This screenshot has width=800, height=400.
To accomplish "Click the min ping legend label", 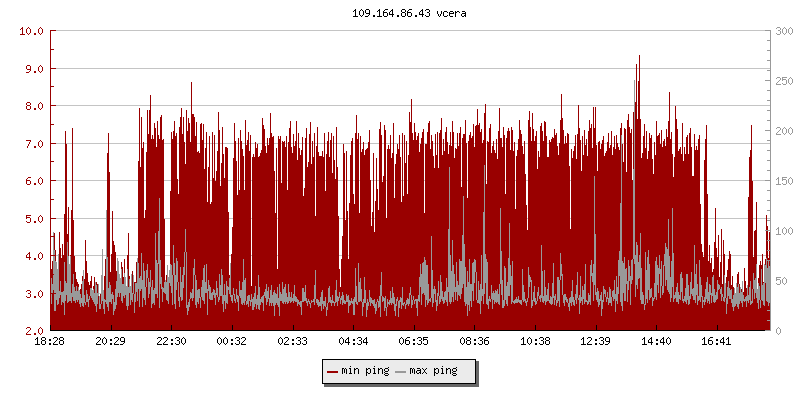I will coord(365,371).
